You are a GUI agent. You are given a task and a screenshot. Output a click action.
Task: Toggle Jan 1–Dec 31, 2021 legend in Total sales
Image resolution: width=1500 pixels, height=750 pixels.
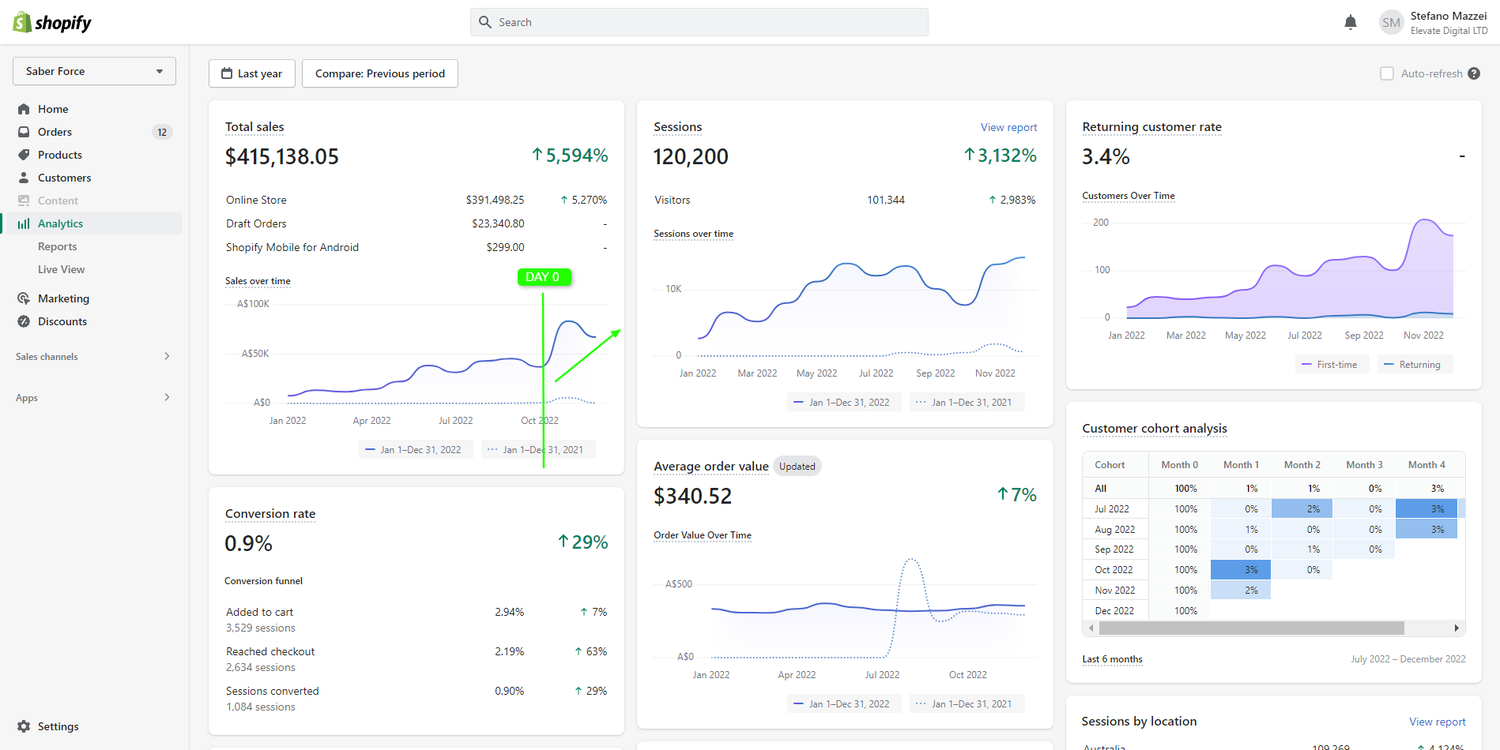click(x=538, y=450)
